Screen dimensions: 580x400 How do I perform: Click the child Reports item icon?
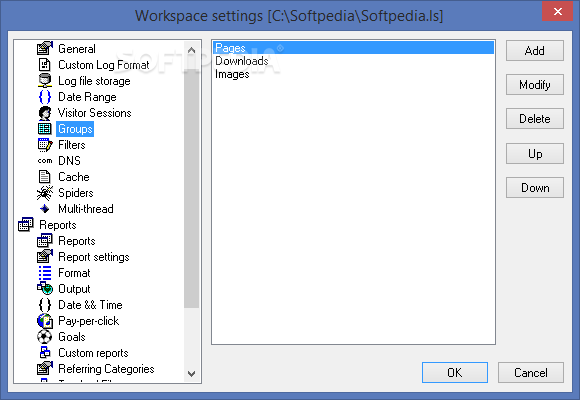click(45, 241)
